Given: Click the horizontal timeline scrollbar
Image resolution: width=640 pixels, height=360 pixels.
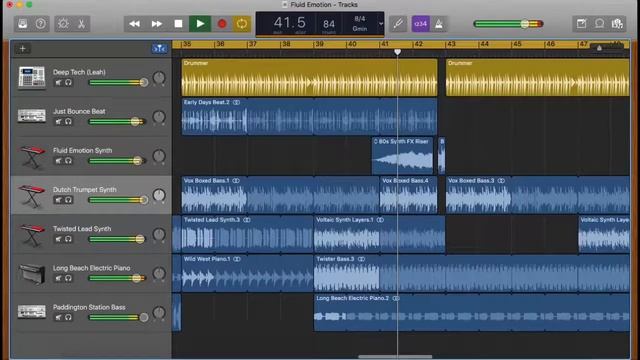Looking at the screenshot, I should point(395,357).
